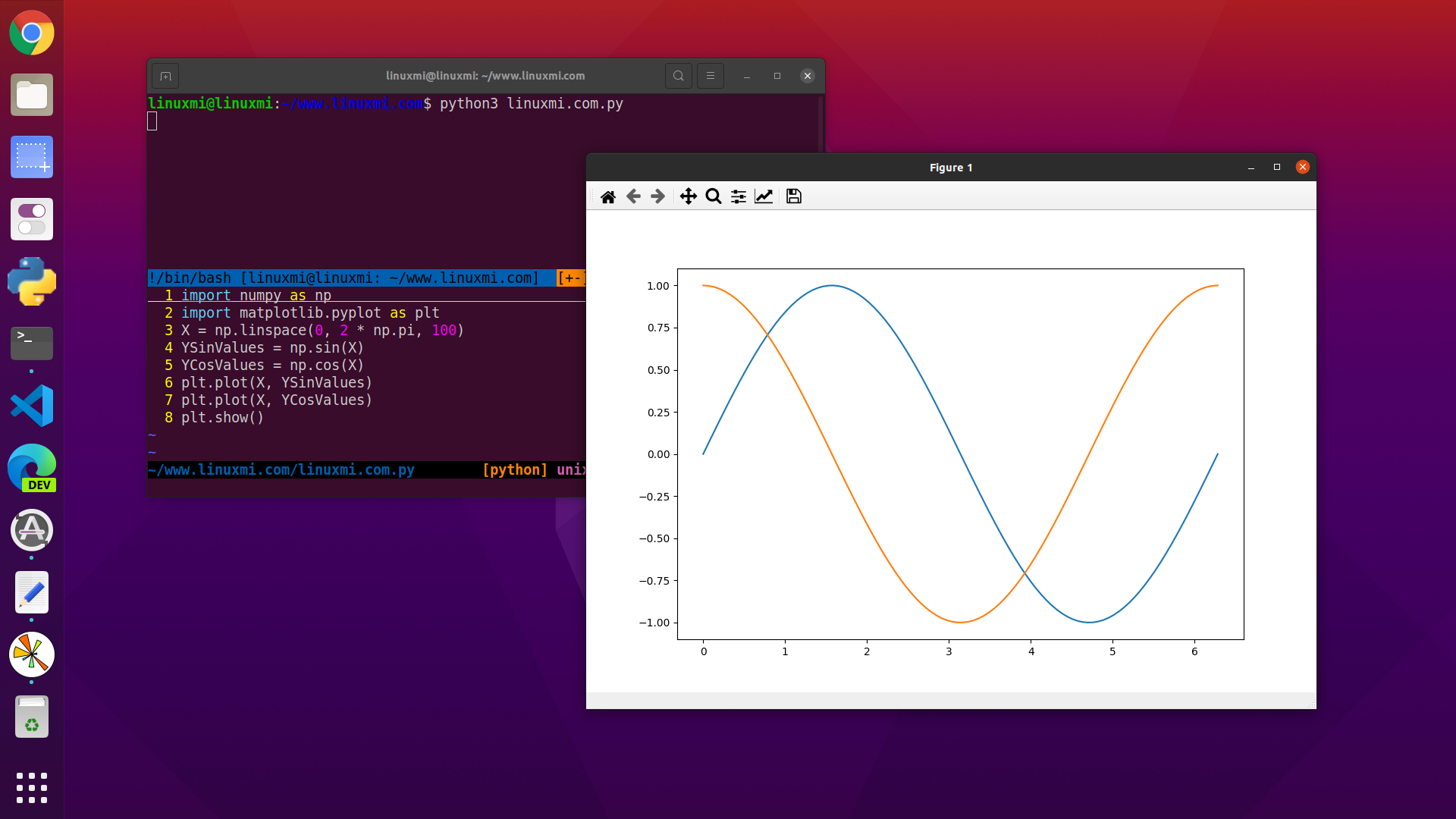Open the Configure subplots dialog

pyautogui.click(x=739, y=197)
